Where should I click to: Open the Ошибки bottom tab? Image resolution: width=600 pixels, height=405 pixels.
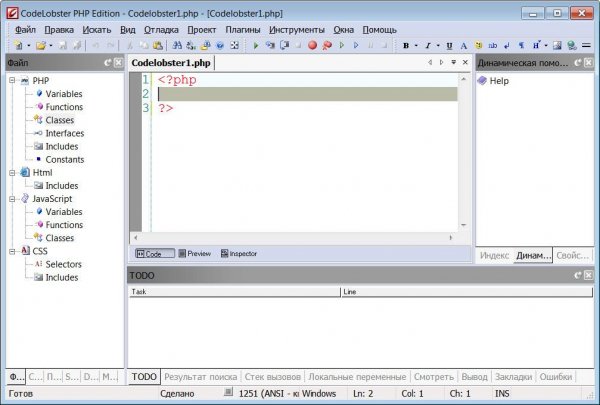point(556,377)
